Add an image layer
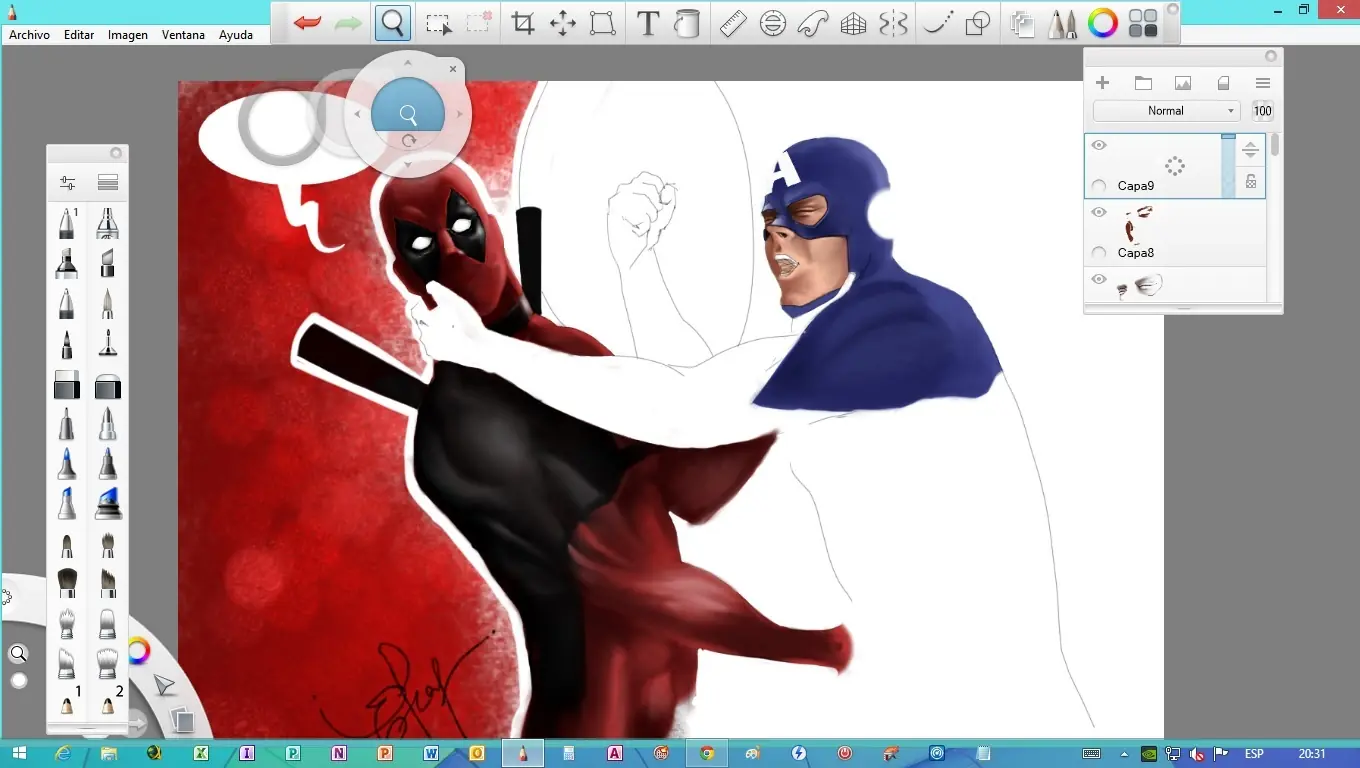Image resolution: width=1360 pixels, height=768 pixels. pos(1183,83)
